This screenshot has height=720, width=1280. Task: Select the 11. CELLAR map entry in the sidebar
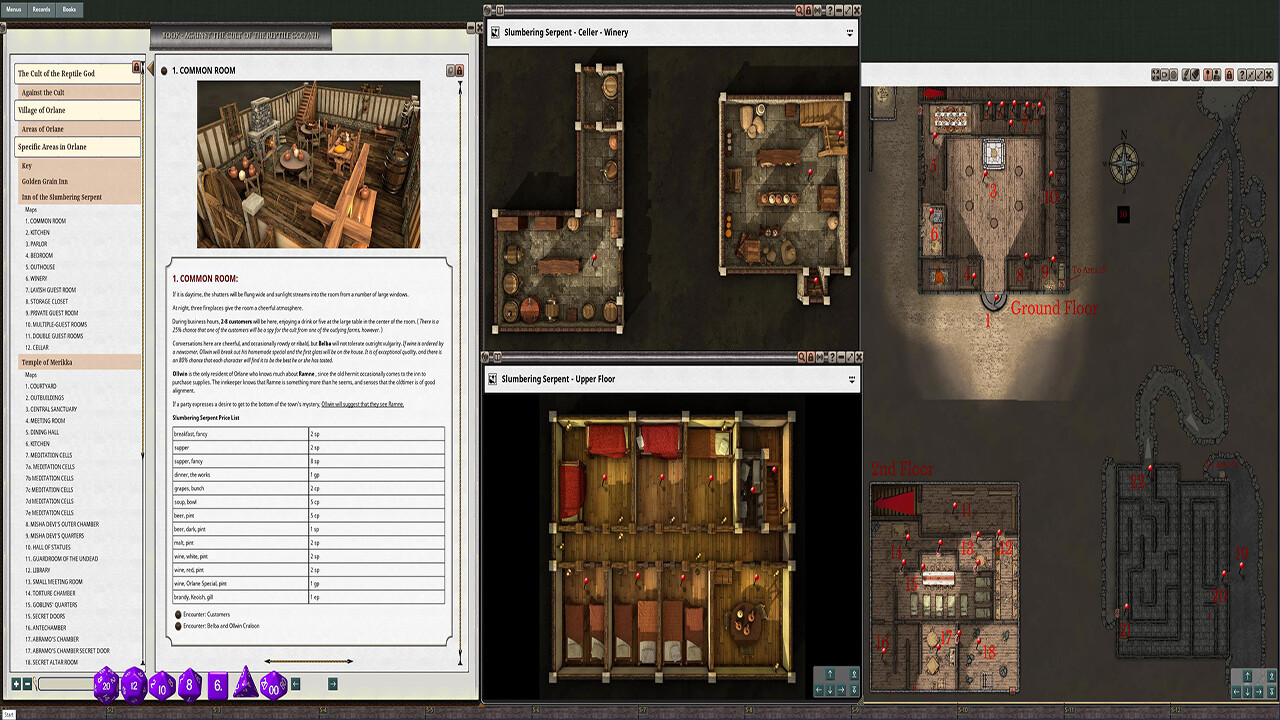pos(38,347)
